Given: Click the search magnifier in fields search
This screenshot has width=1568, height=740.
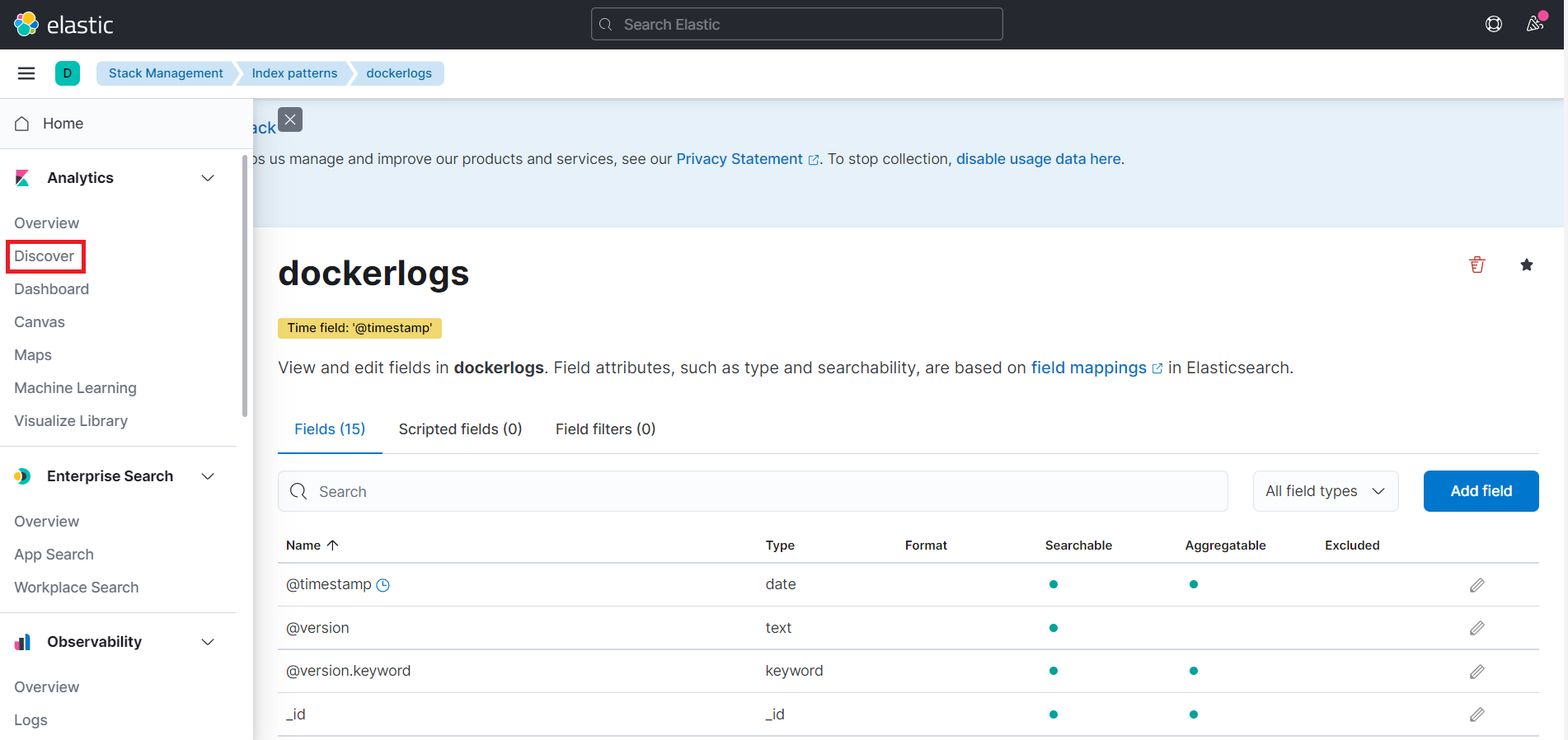Looking at the screenshot, I should point(298,491).
